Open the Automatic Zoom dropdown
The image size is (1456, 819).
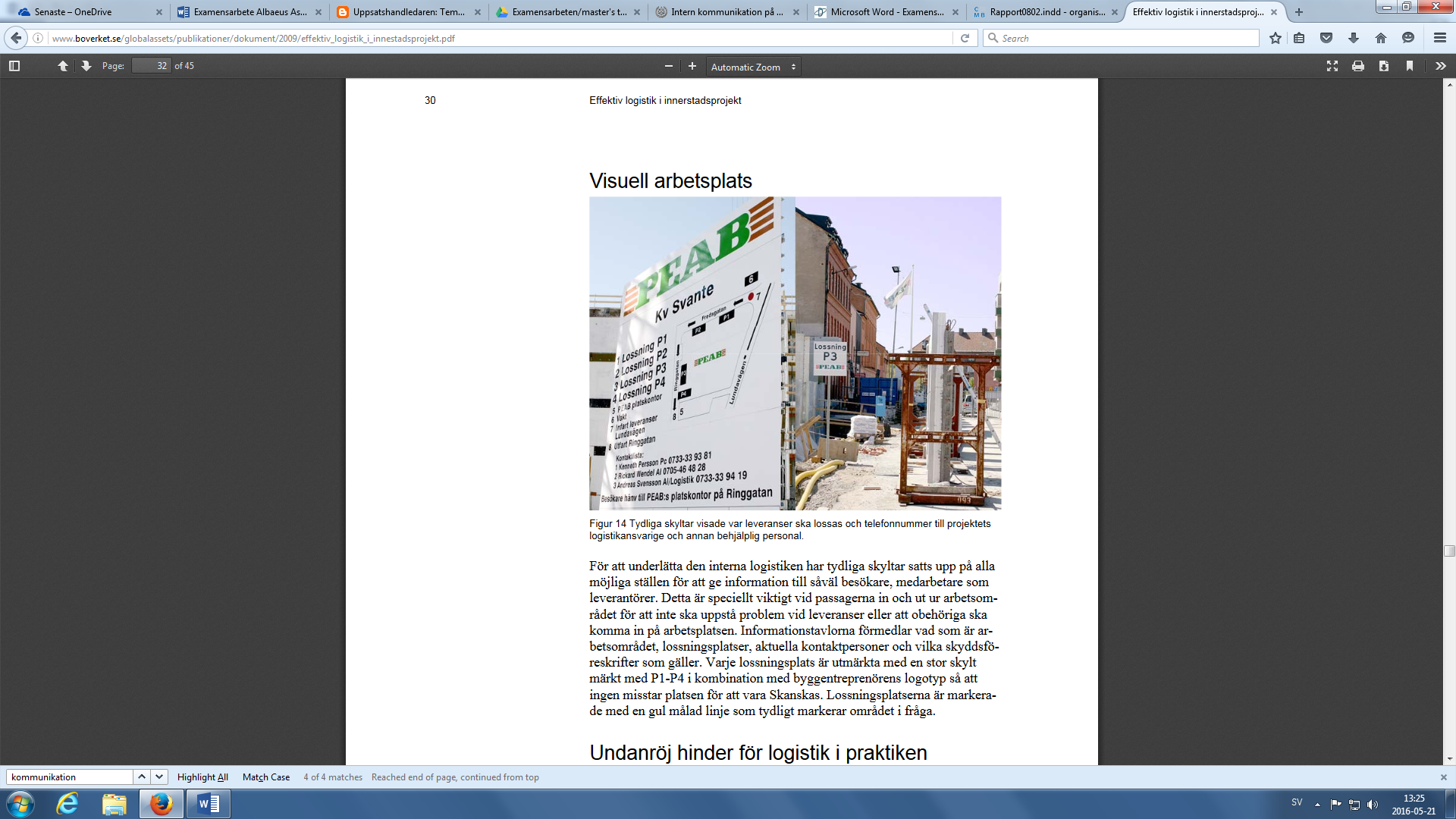[x=754, y=67]
